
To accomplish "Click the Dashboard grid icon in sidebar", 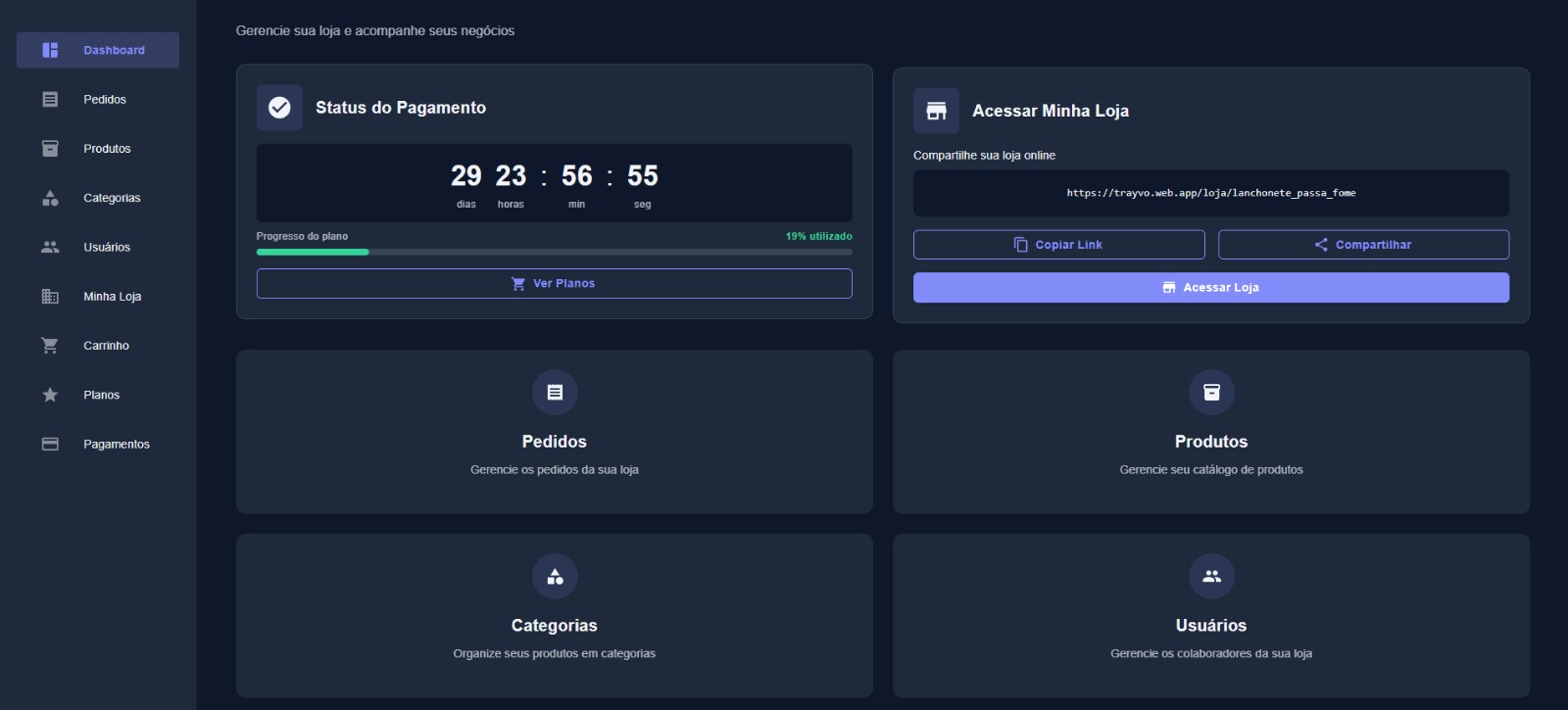I will (50, 50).
